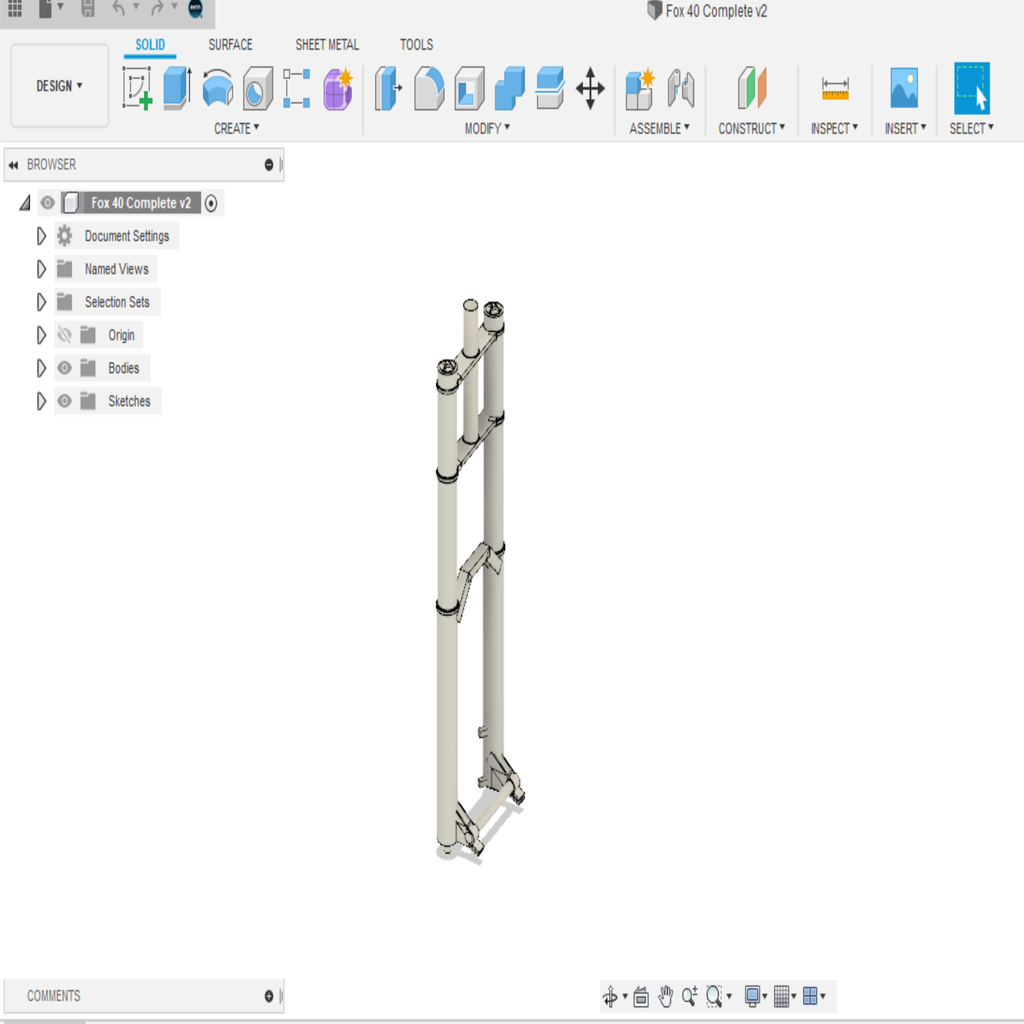Select the Rectangular Pattern tool
The image size is (1024, 1024).
(x=296, y=88)
